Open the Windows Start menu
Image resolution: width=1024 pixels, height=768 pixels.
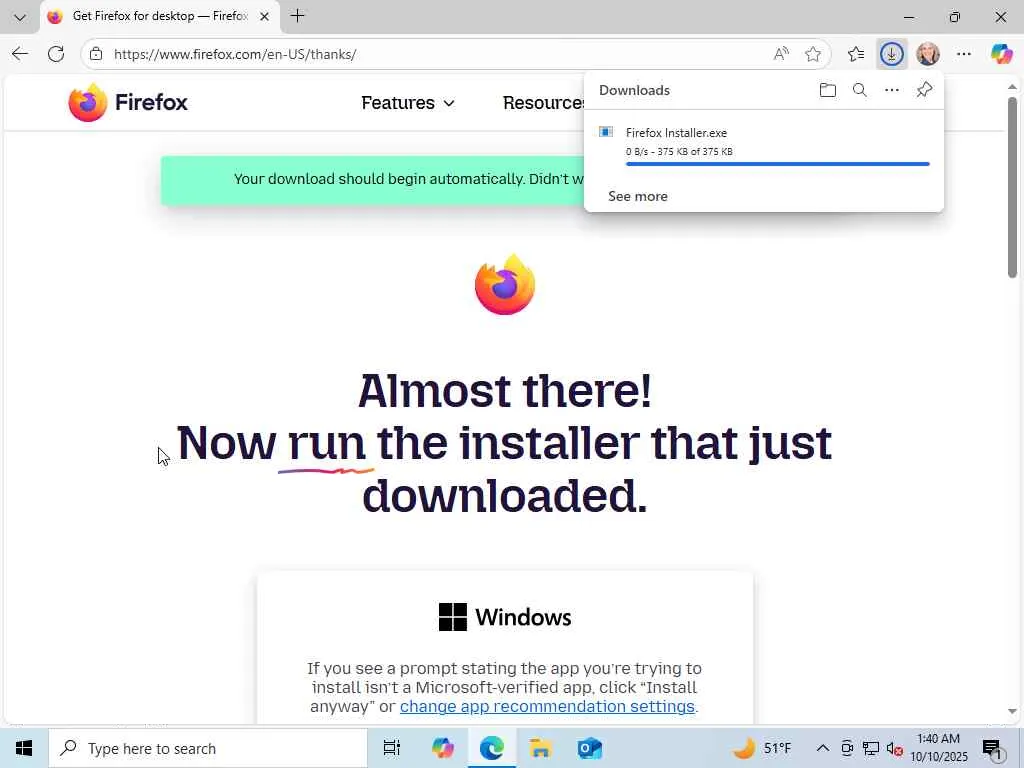[x=24, y=748]
